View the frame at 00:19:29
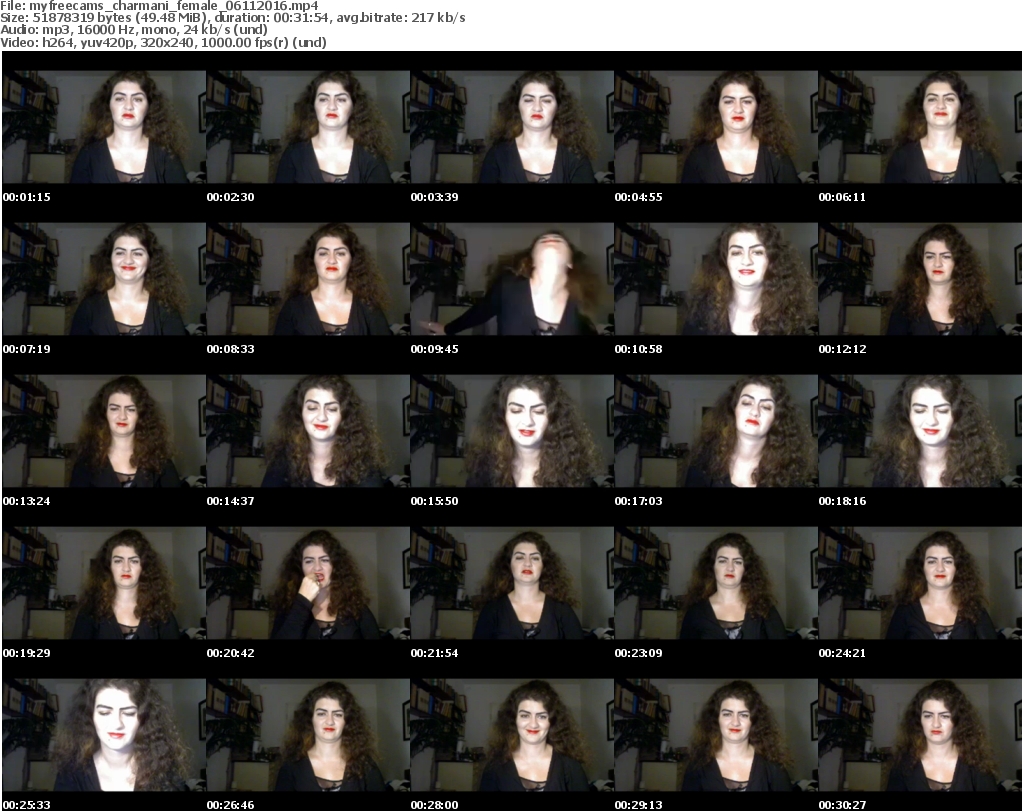Screen dimensions: 1024x811 pos(104,583)
